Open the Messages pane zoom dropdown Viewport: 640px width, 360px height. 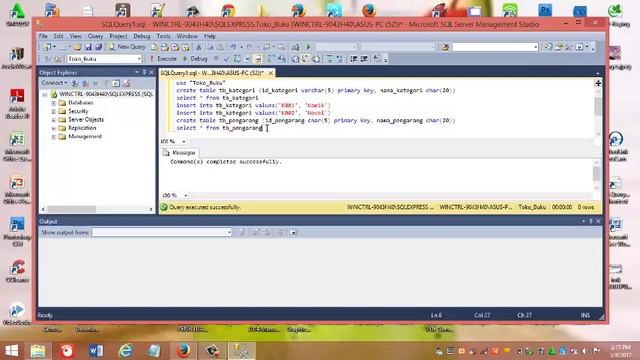tap(185, 196)
